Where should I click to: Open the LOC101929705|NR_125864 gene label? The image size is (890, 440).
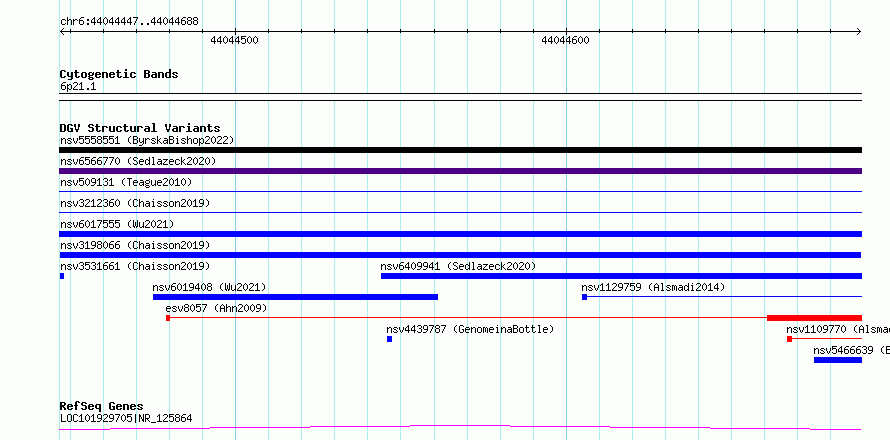[x=126, y=418]
